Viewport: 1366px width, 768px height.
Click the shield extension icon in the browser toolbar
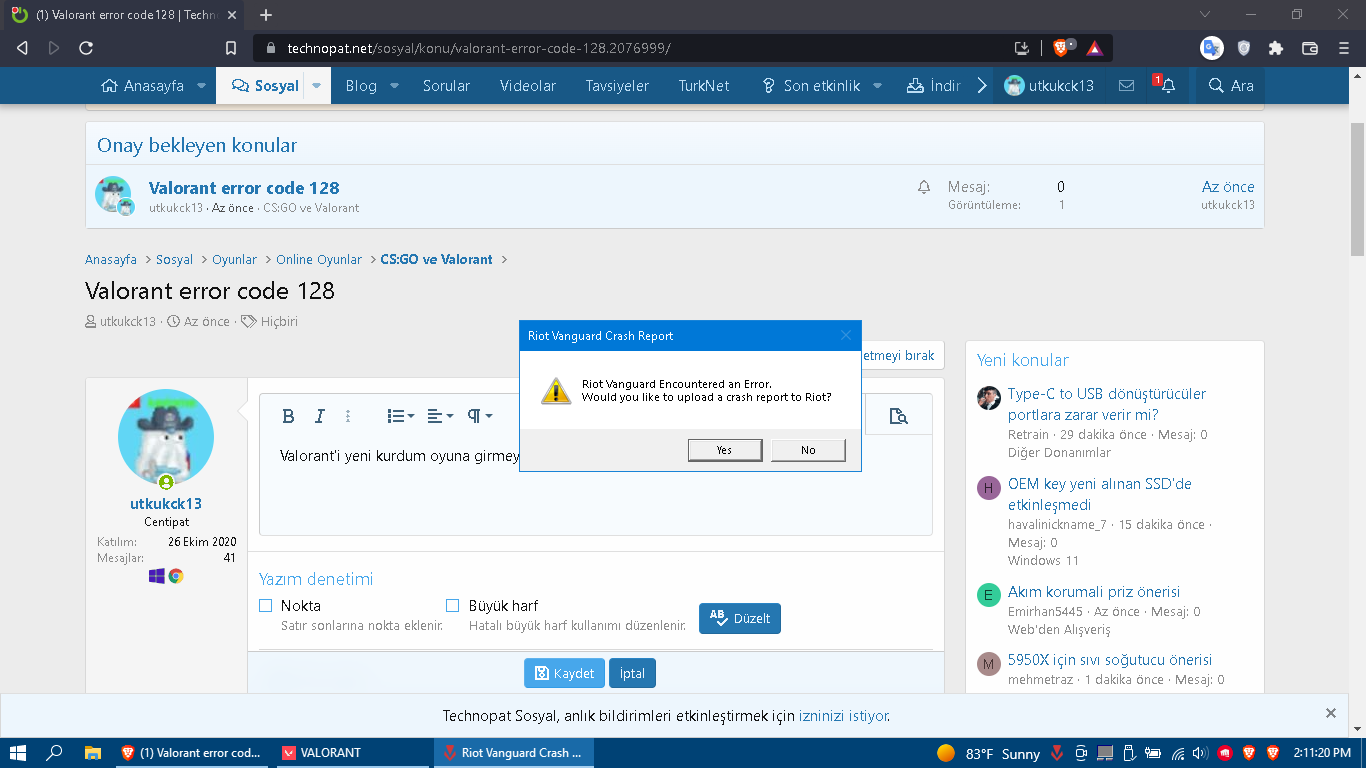click(x=1244, y=48)
